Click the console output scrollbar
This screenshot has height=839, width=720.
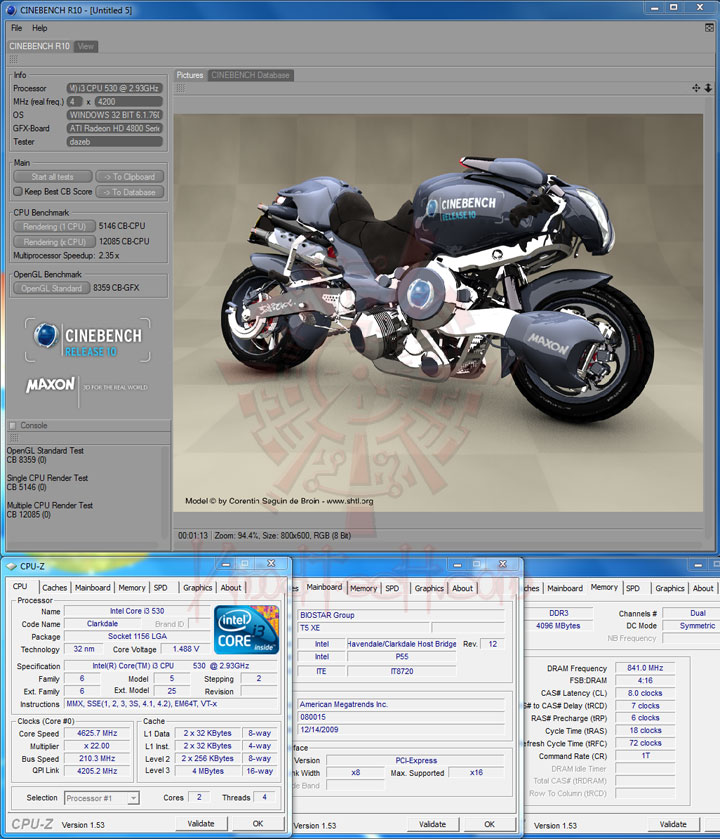[165, 492]
